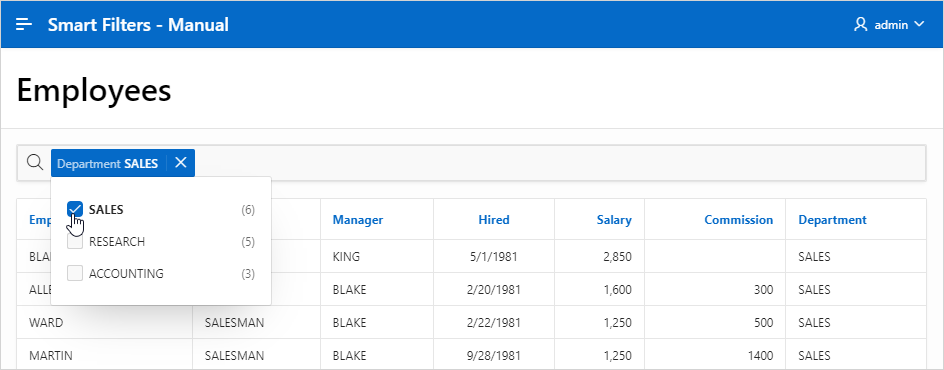Click the admin user profile icon
This screenshot has height=370, width=944.
point(860,25)
